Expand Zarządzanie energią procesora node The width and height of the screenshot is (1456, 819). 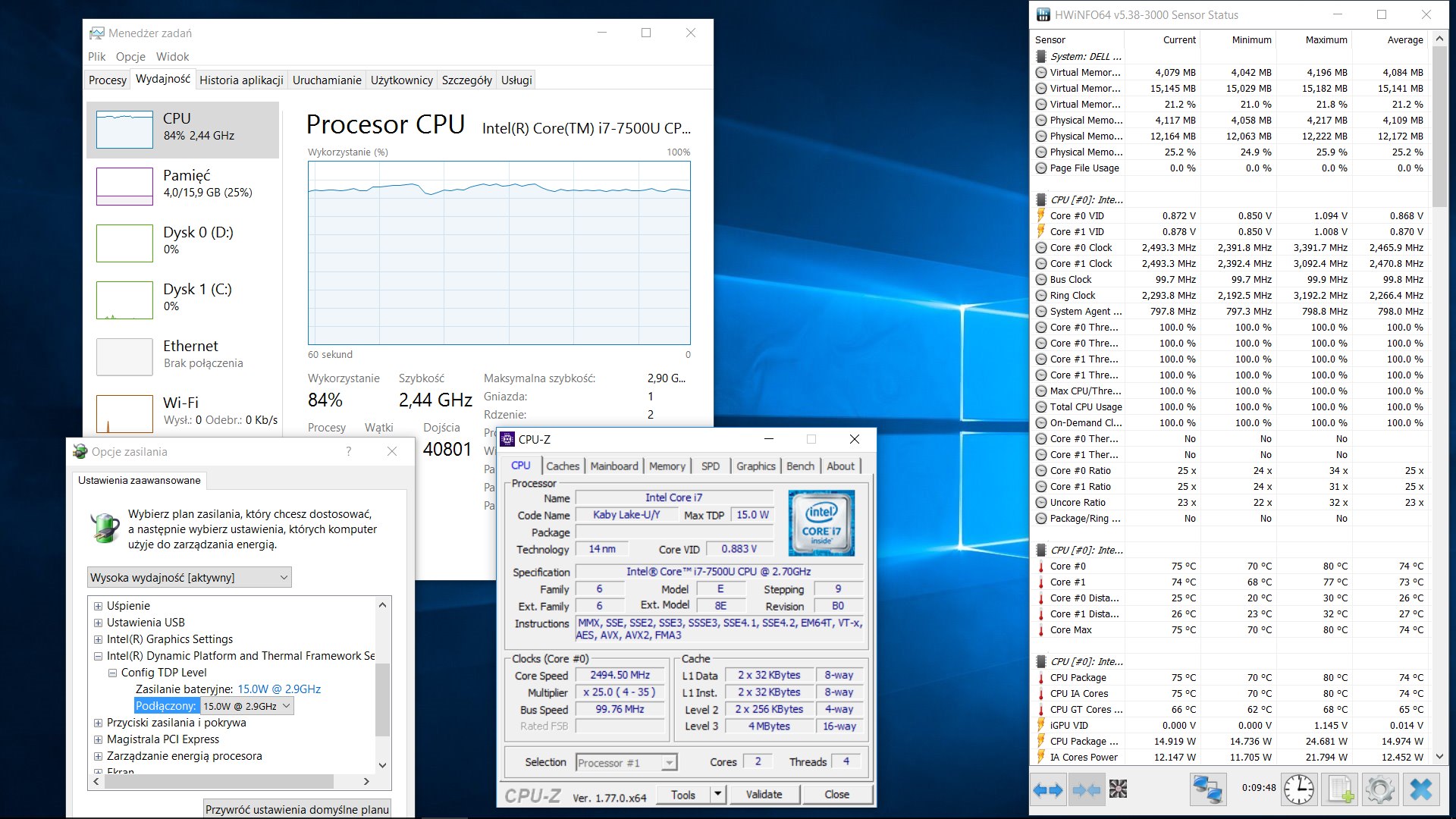(x=99, y=756)
